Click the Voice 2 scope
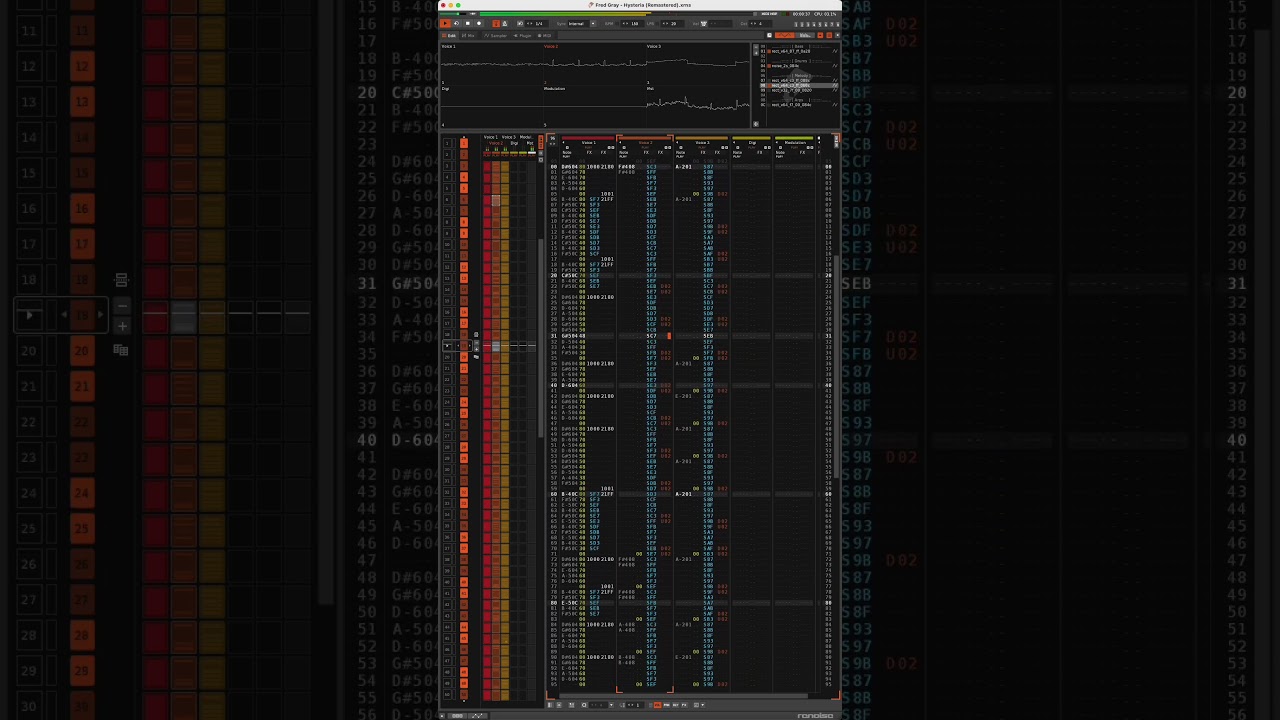The height and width of the screenshot is (720, 1280). pyautogui.click(x=595, y=66)
